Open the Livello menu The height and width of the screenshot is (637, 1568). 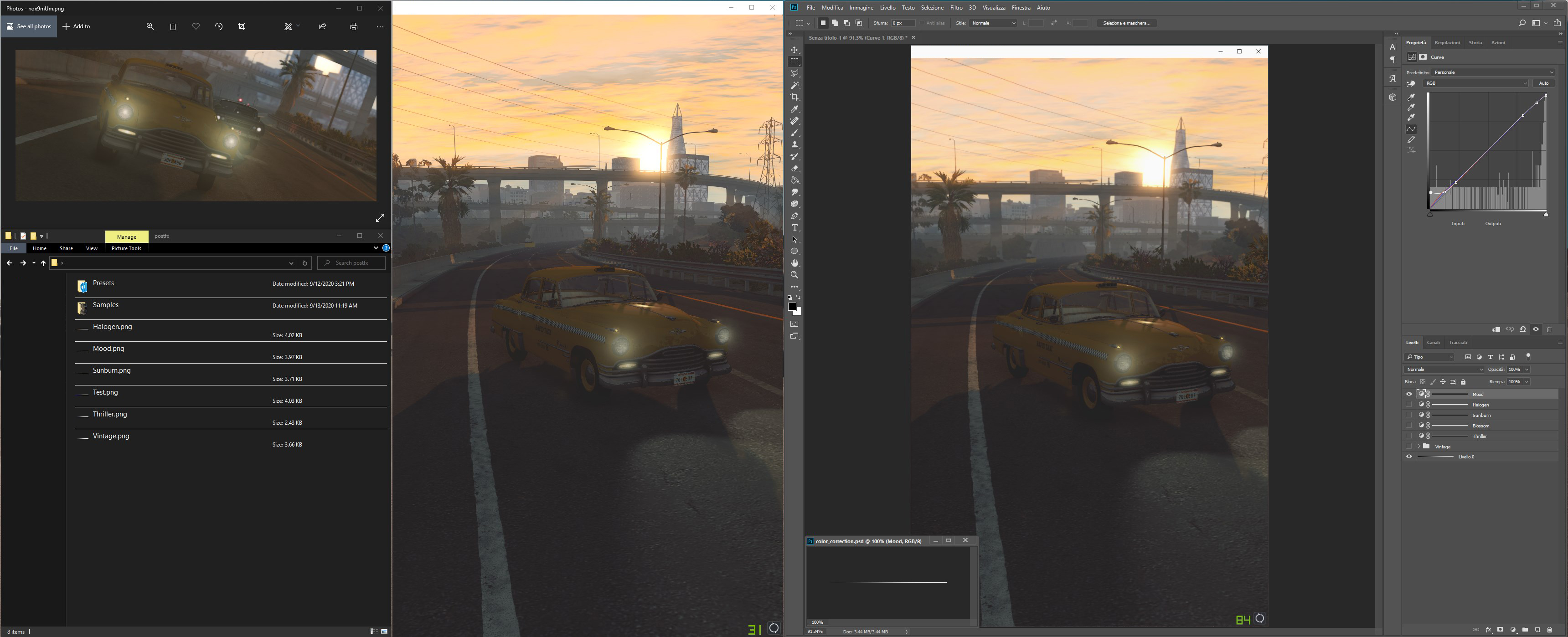coord(887,8)
